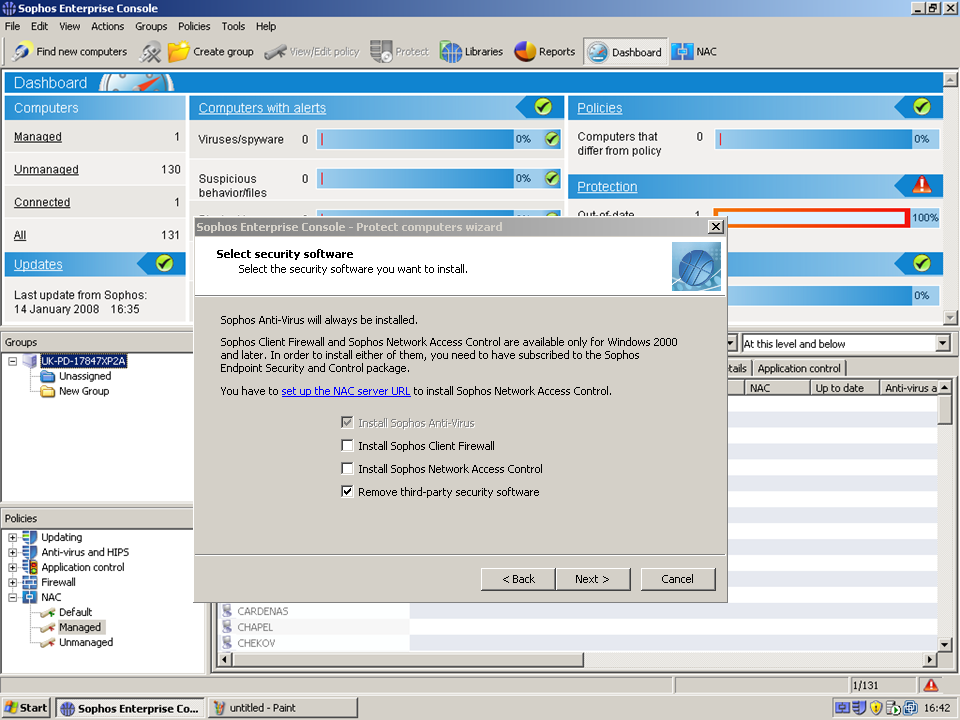960x720 pixels.
Task: Expand the Updating policy node
Action: point(12,537)
